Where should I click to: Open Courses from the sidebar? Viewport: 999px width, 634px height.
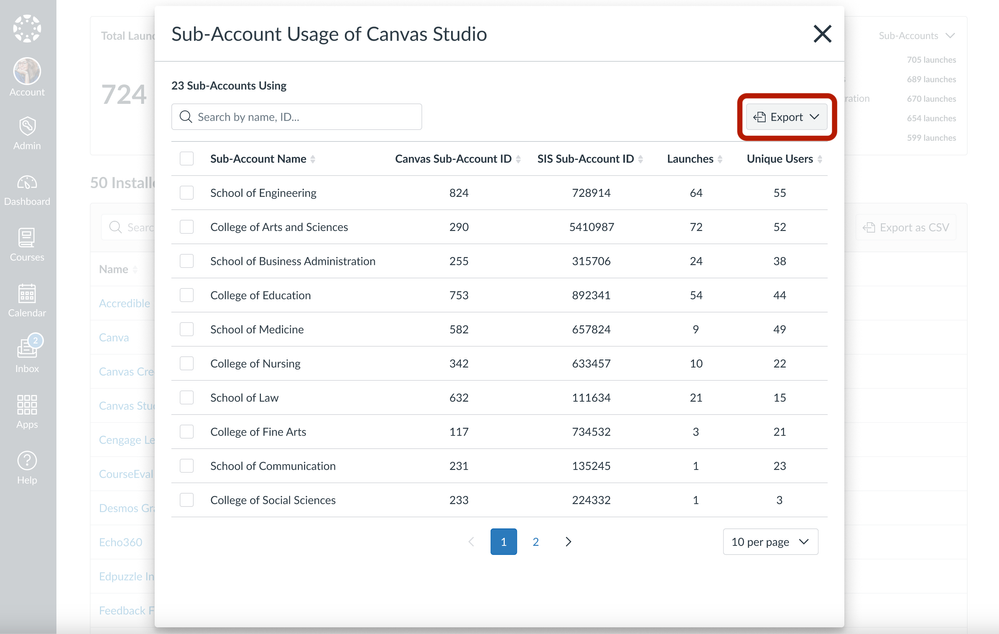[x=27, y=244]
